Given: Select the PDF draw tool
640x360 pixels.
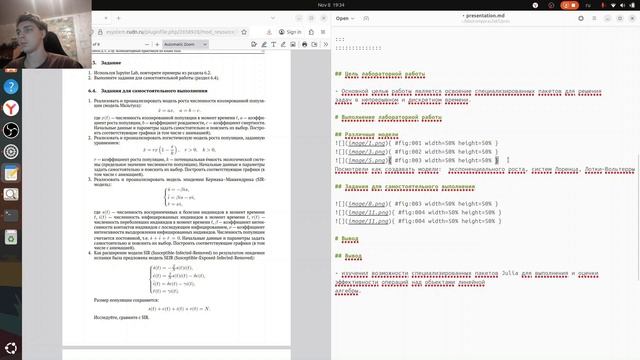Looking at the screenshot, I should coord(283,44).
